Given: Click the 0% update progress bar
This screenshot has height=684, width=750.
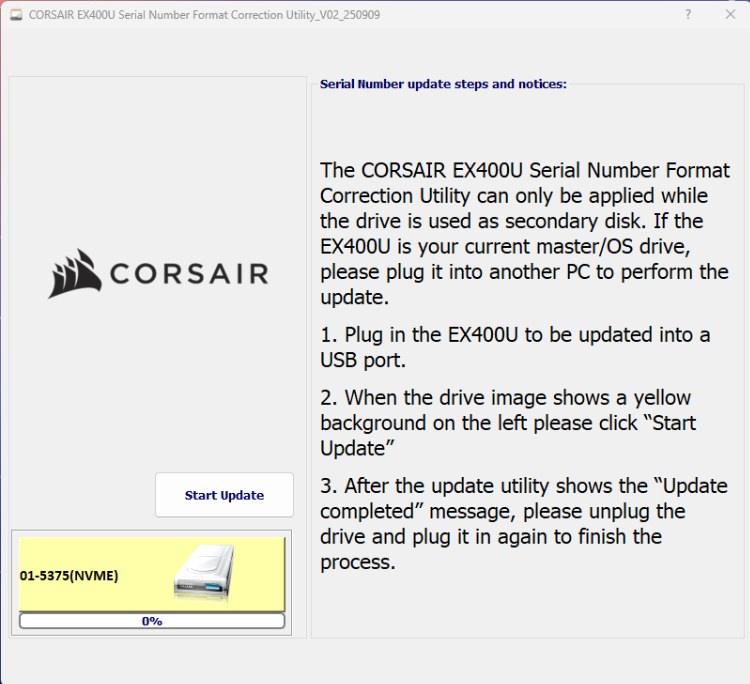Looking at the screenshot, I should (x=152, y=621).
